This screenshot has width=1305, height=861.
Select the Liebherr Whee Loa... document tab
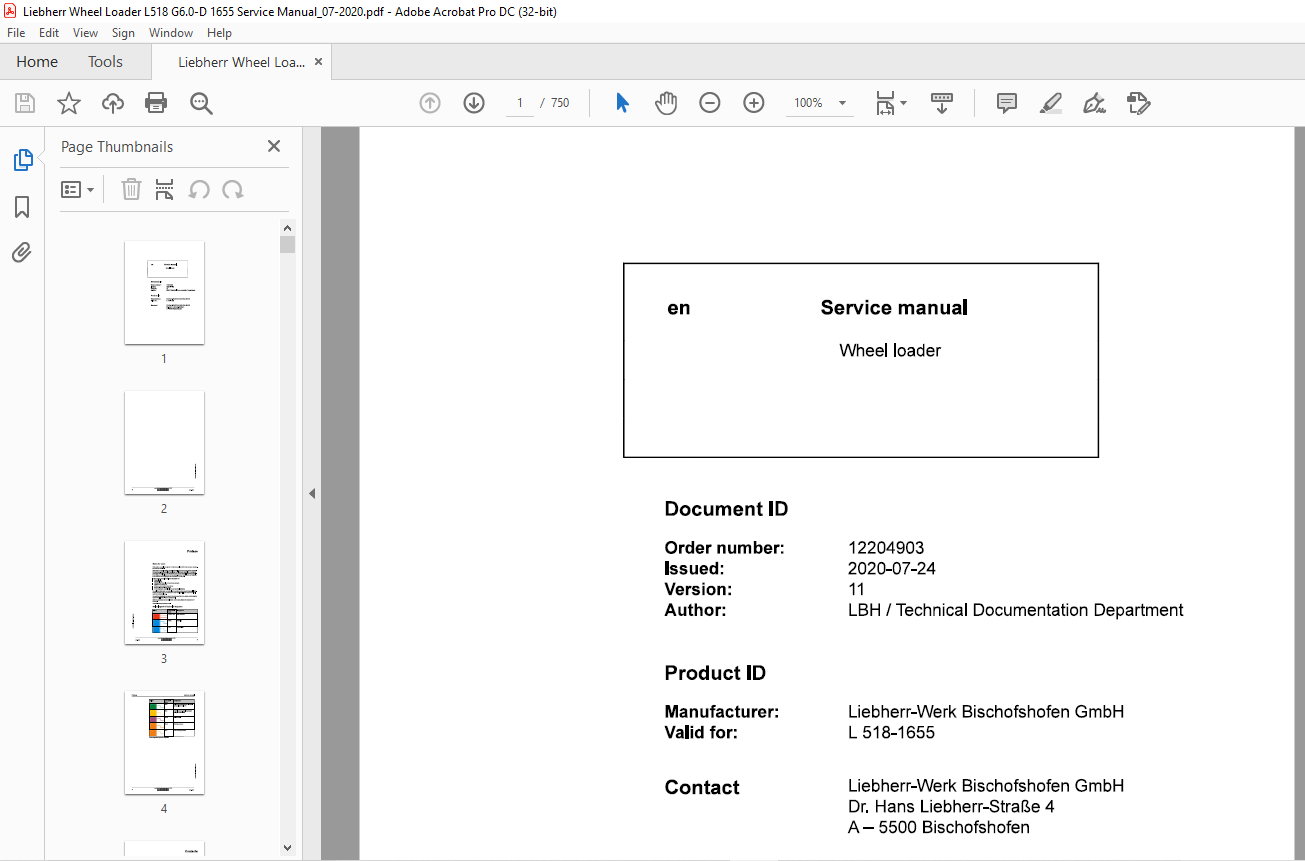(x=241, y=62)
